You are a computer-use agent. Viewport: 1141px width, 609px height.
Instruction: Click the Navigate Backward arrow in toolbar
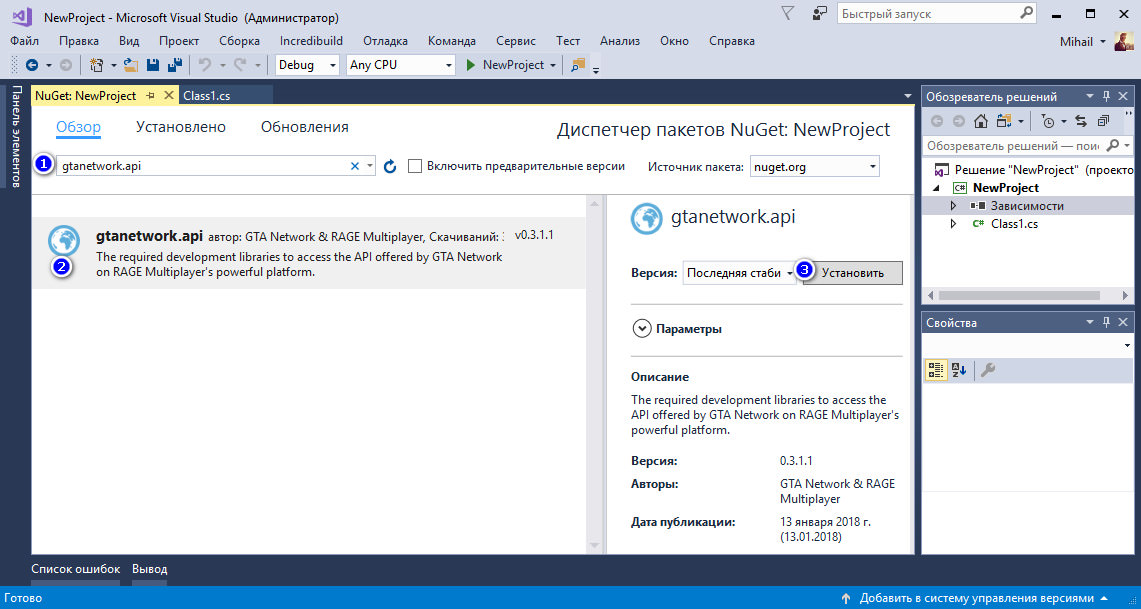click(x=32, y=65)
